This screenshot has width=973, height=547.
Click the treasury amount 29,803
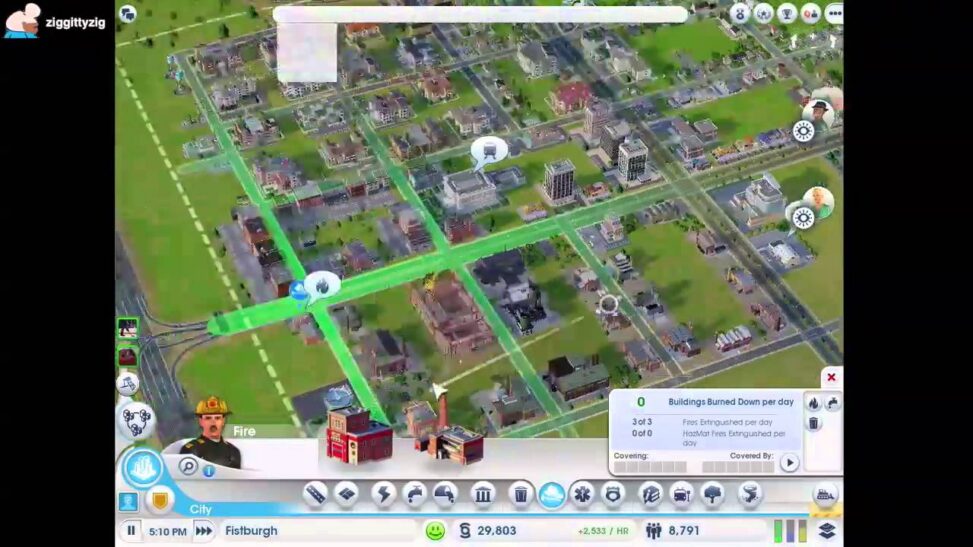496,531
